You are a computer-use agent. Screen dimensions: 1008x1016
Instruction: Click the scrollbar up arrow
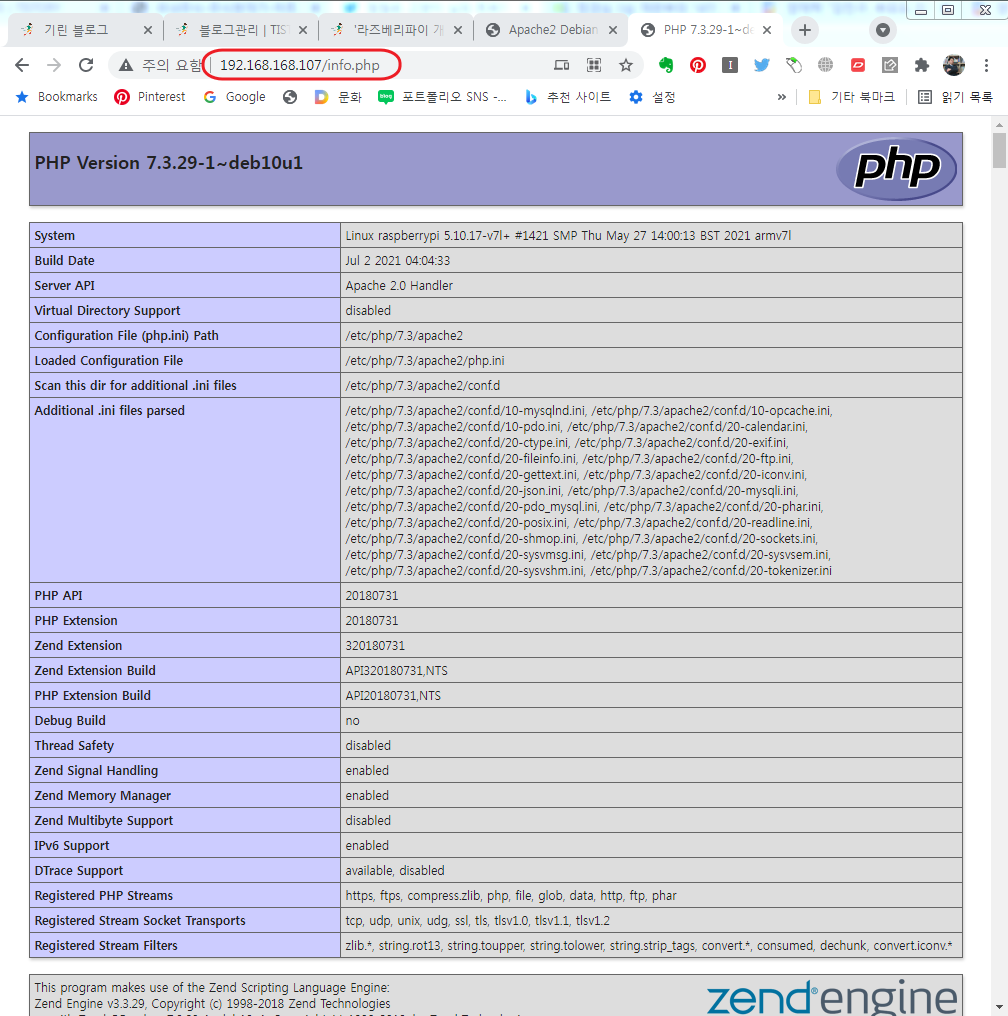pyautogui.click(x=999, y=124)
